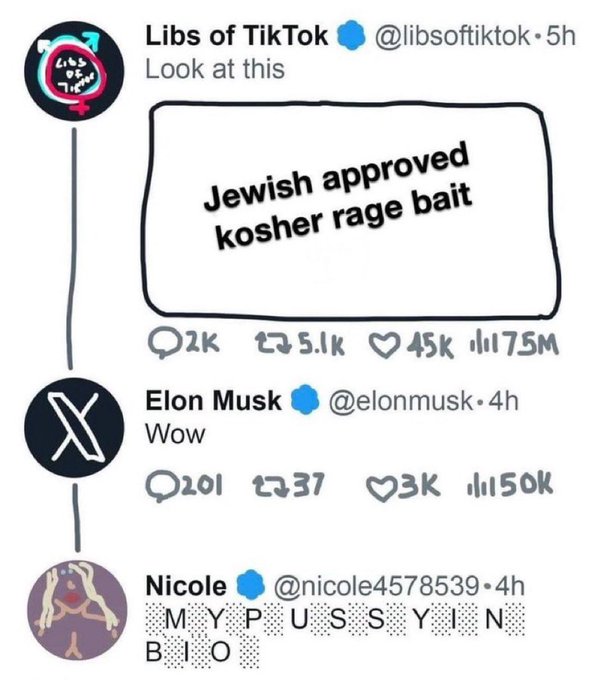Open Libs of TikTok profile avatar

[68, 68]
